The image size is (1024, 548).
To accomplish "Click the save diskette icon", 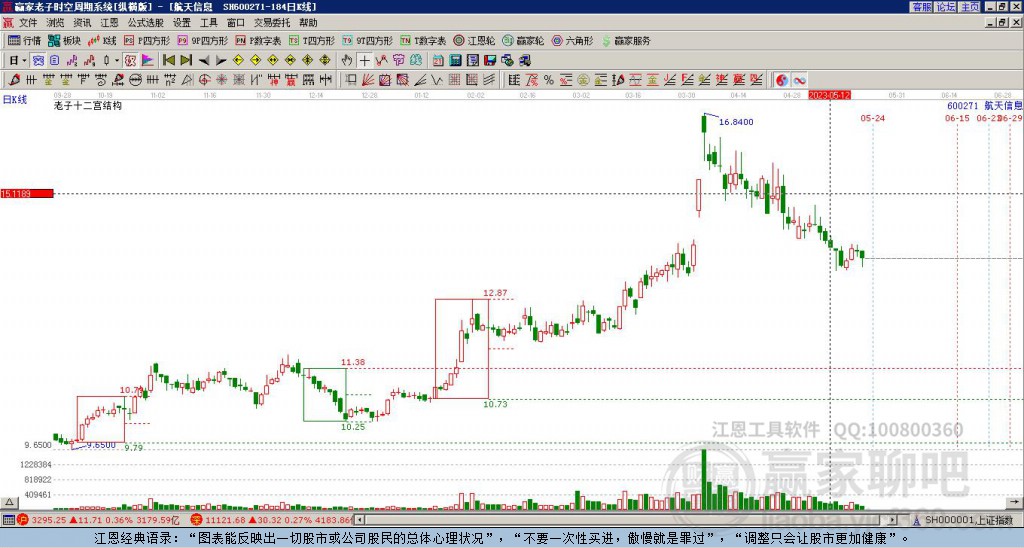I will click(490, 61).
